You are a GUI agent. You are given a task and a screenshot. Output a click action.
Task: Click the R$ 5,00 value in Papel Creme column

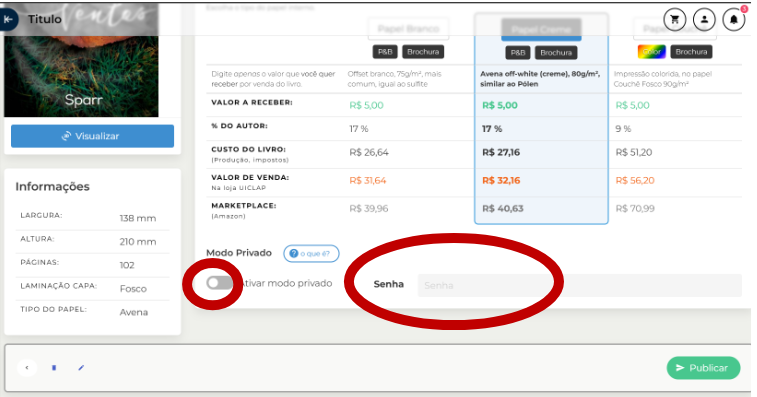[500, 105]
